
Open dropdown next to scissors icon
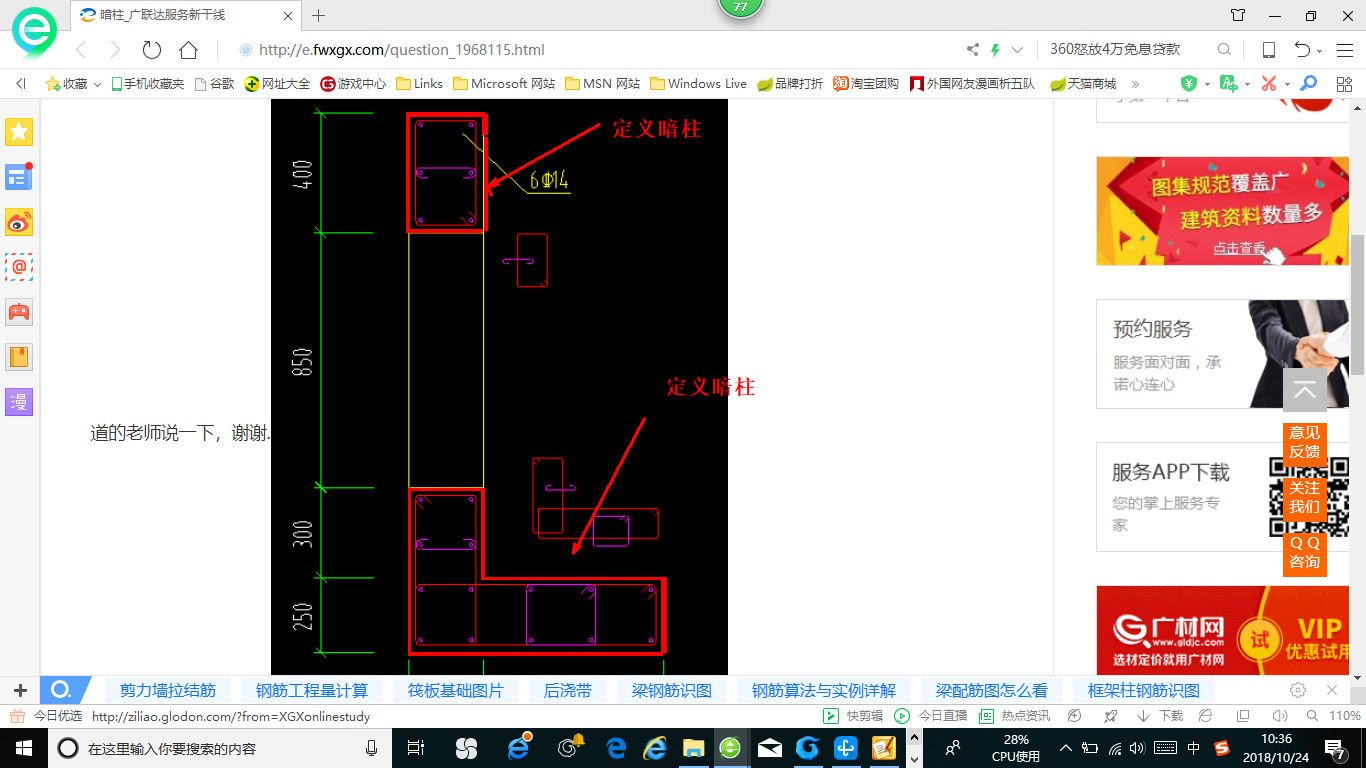pyautogui.click(x=1286, y=84)
